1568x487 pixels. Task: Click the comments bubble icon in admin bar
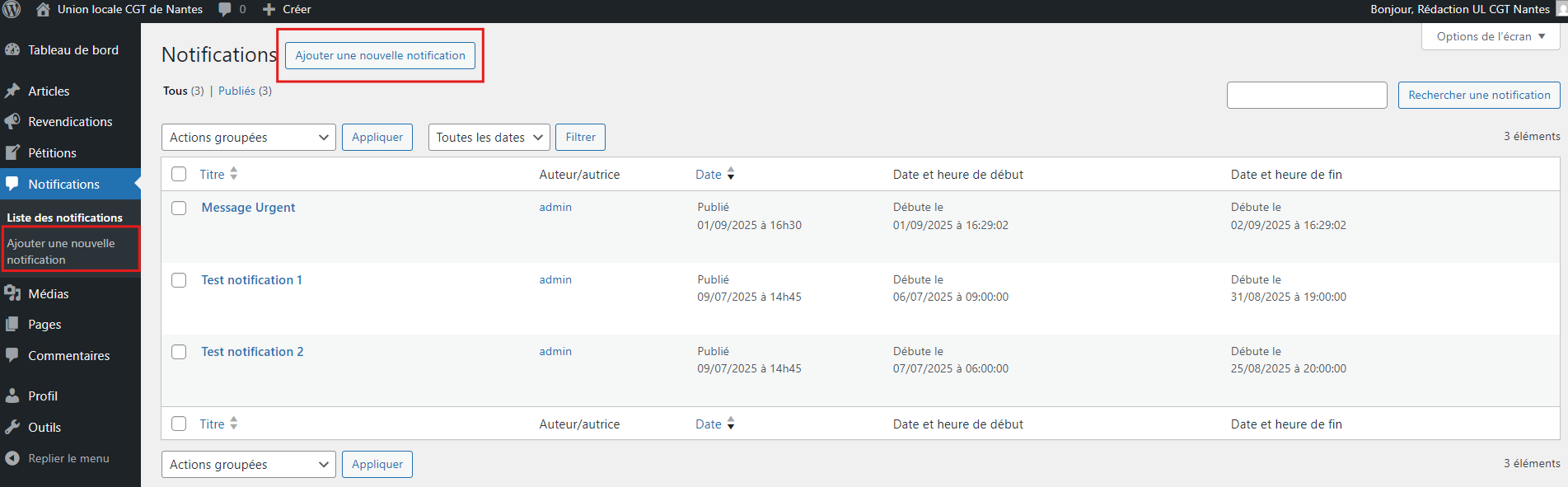225,10
